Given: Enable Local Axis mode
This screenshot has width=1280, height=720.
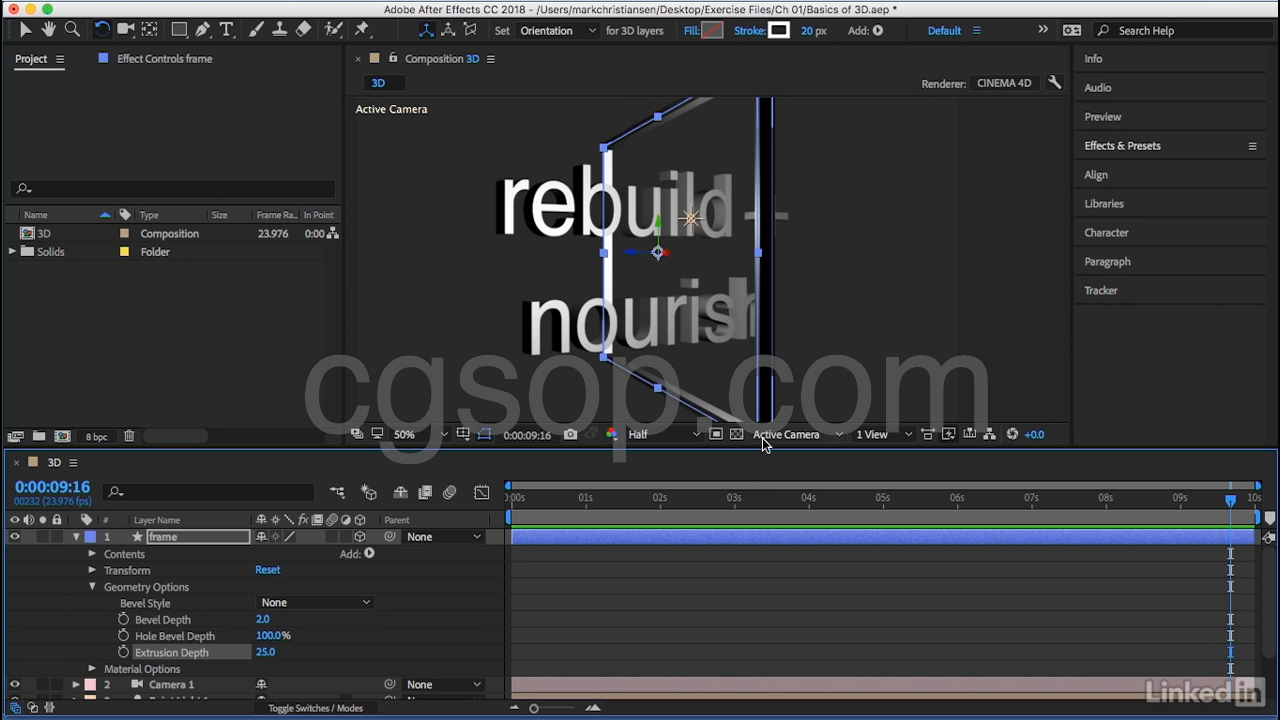Looking at the screenshot, I should click(426, 30).
